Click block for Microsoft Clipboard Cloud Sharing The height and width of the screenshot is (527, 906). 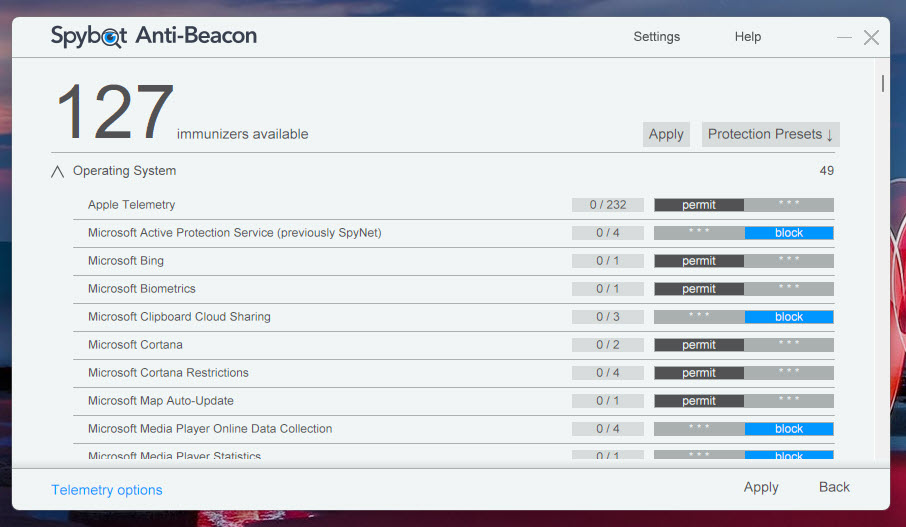tap(789, 317)
